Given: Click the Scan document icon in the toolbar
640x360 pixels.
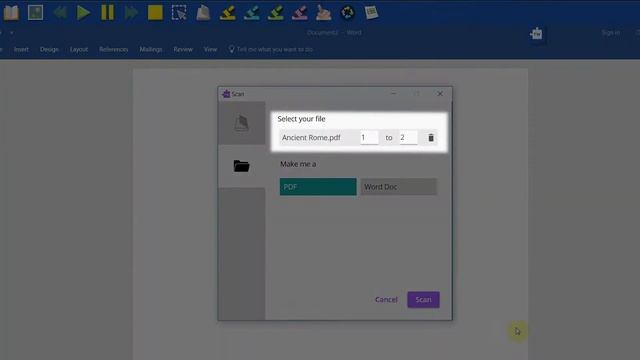Looking at the screenshot, I should click(203, 13).
